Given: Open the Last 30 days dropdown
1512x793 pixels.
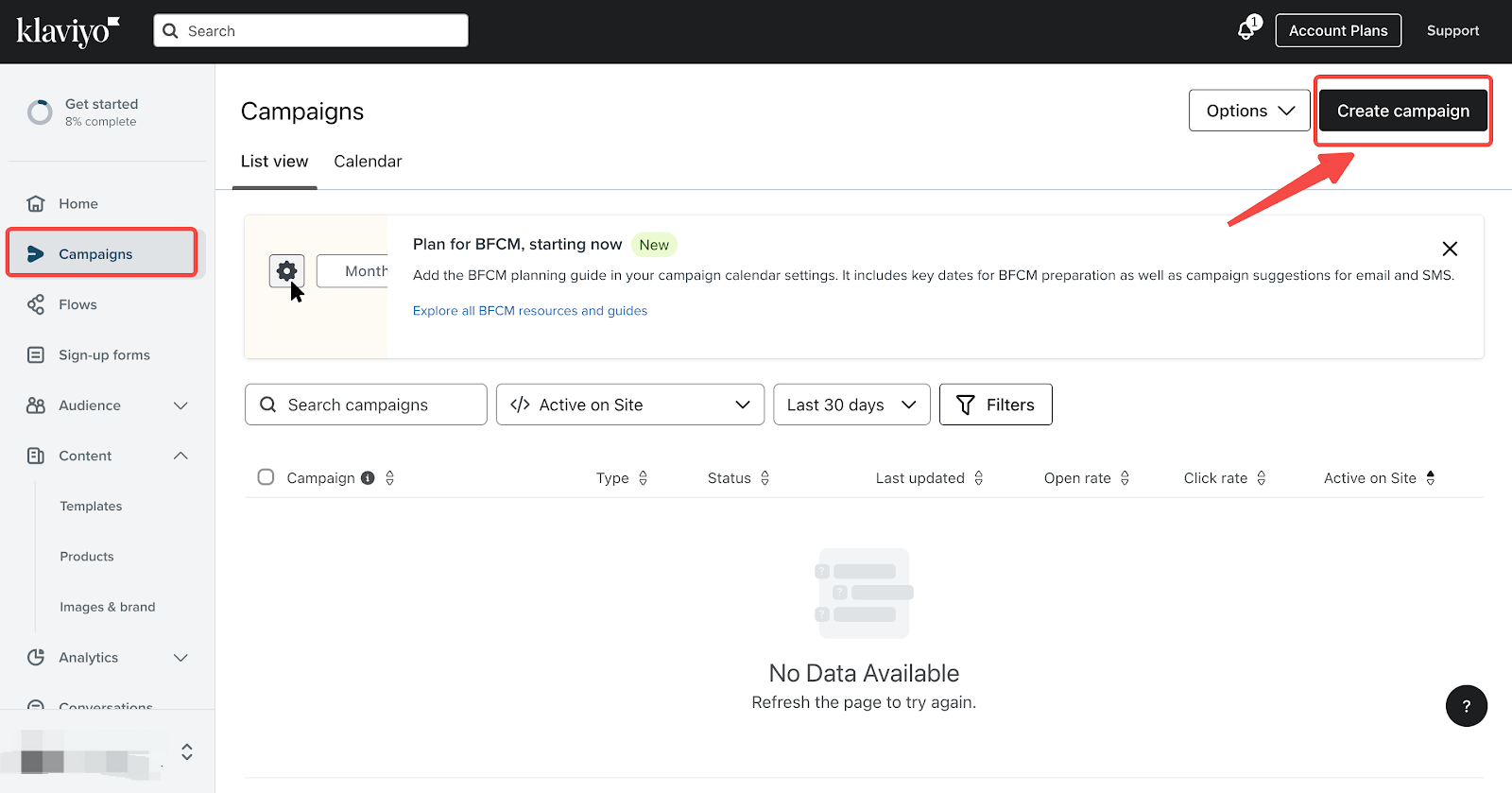Looking at the screenshot, I should (851, 405).
